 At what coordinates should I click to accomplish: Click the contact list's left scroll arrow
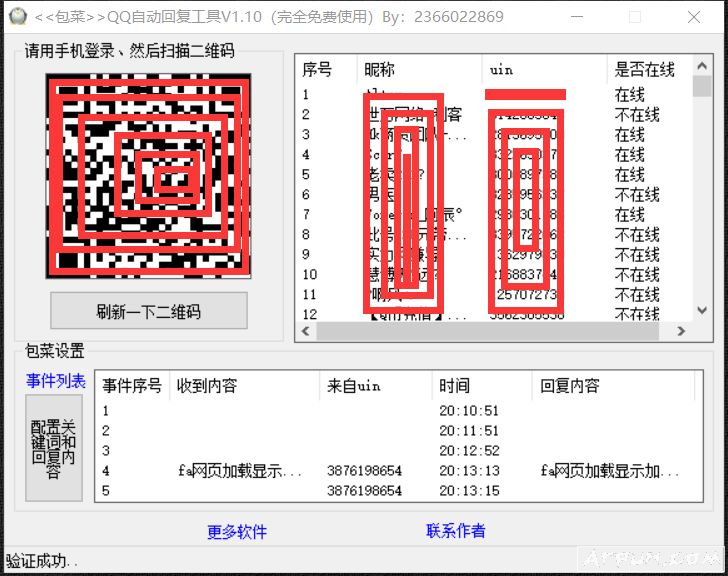306,331
